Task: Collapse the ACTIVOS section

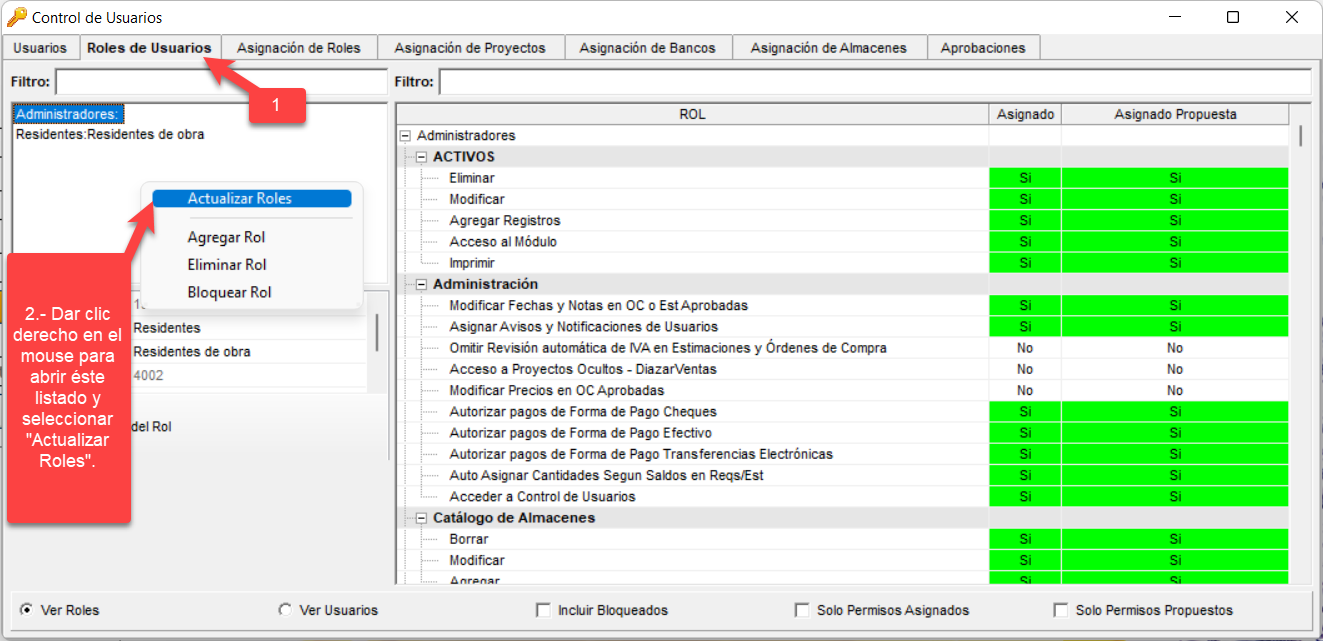Action: tap(424, 157)
